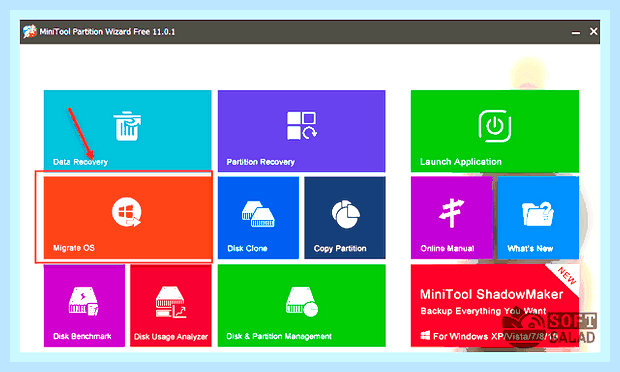Click the "Data Recovery" label
The height and width of the screenshot is (372, 620).
point(80,162)
